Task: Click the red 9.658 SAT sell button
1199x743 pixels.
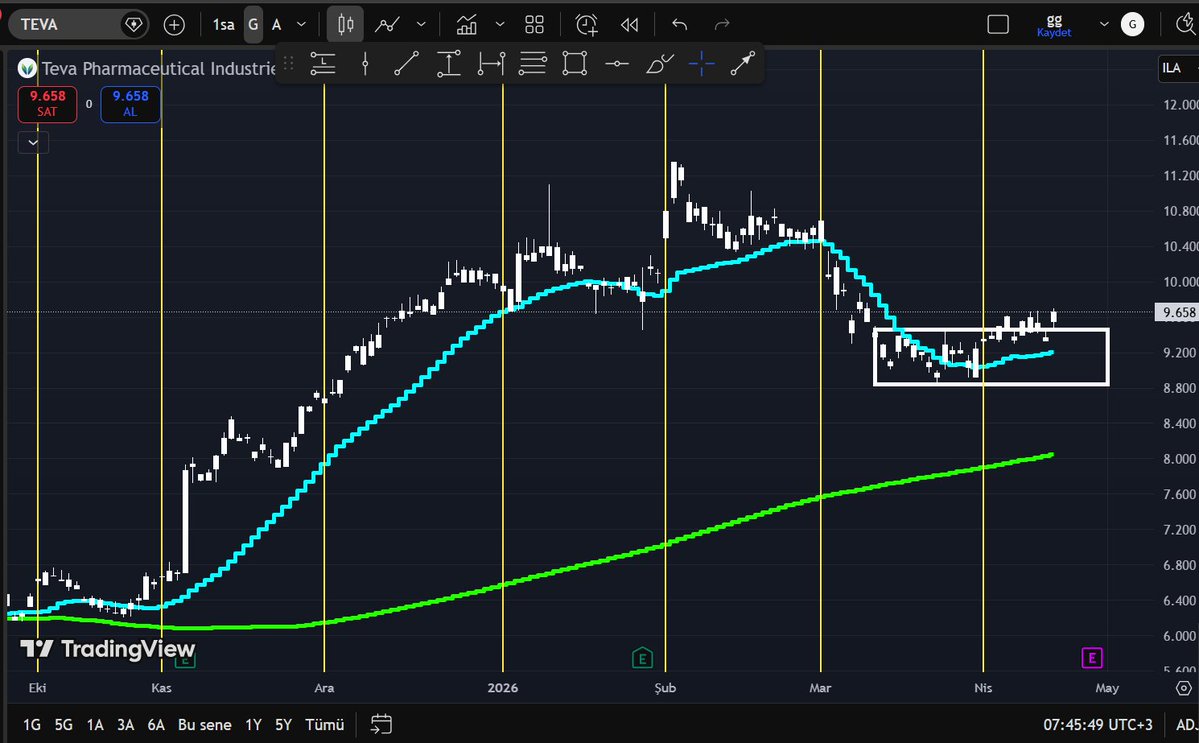Action: (x=47, y=104)
